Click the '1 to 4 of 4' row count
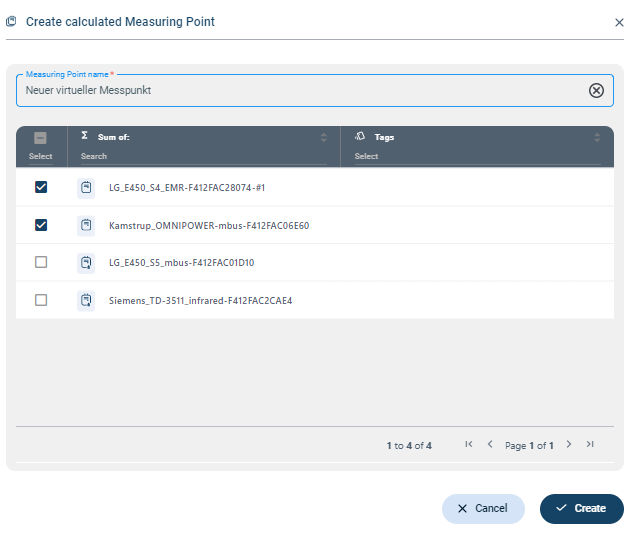Viewport: 631px width, 547px height. tap(409, 446)
